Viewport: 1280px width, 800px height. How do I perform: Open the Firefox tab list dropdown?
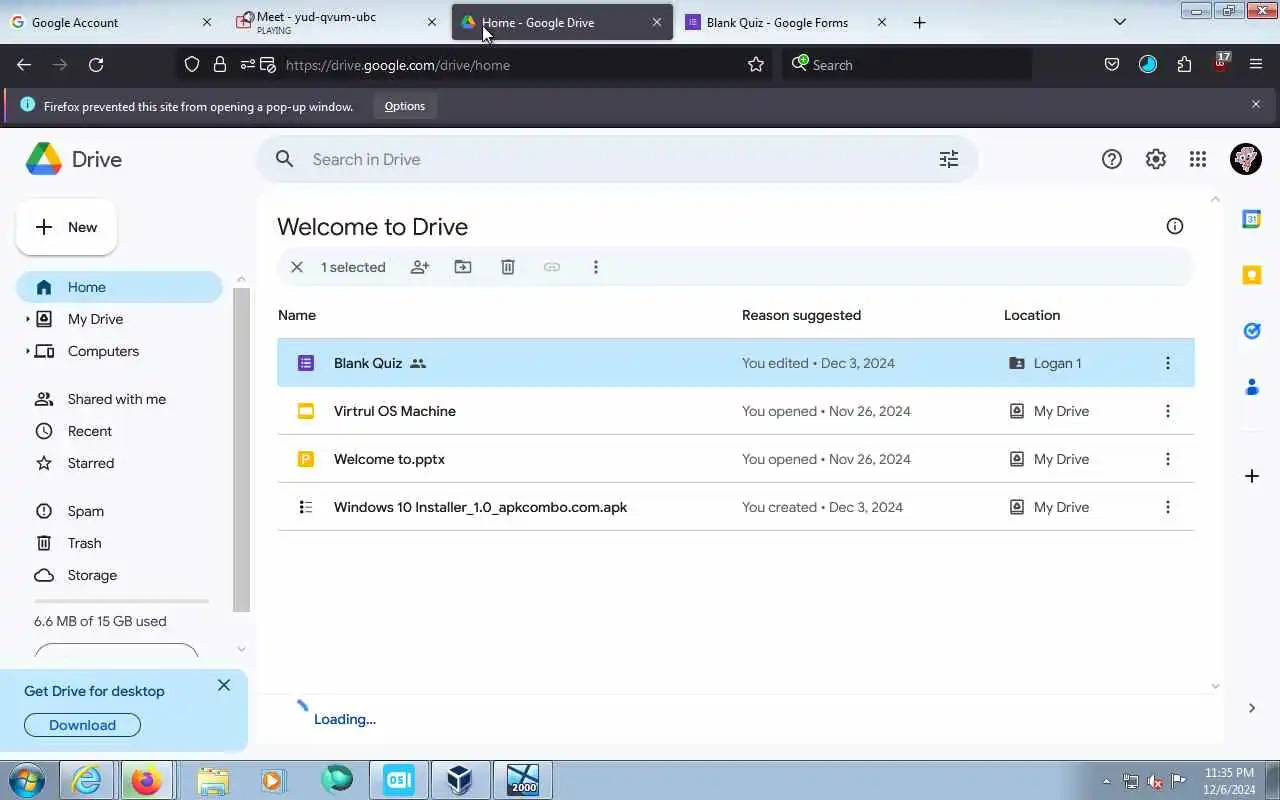(x=1120, y=22)
